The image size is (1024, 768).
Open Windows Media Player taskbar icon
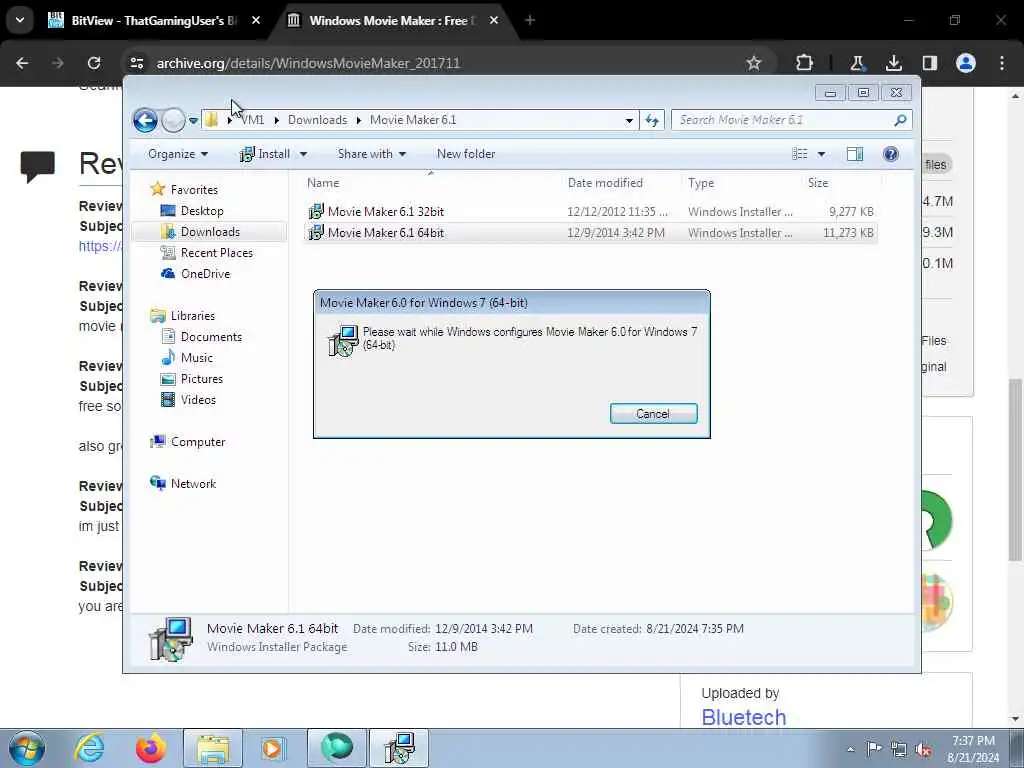(273, 748)
